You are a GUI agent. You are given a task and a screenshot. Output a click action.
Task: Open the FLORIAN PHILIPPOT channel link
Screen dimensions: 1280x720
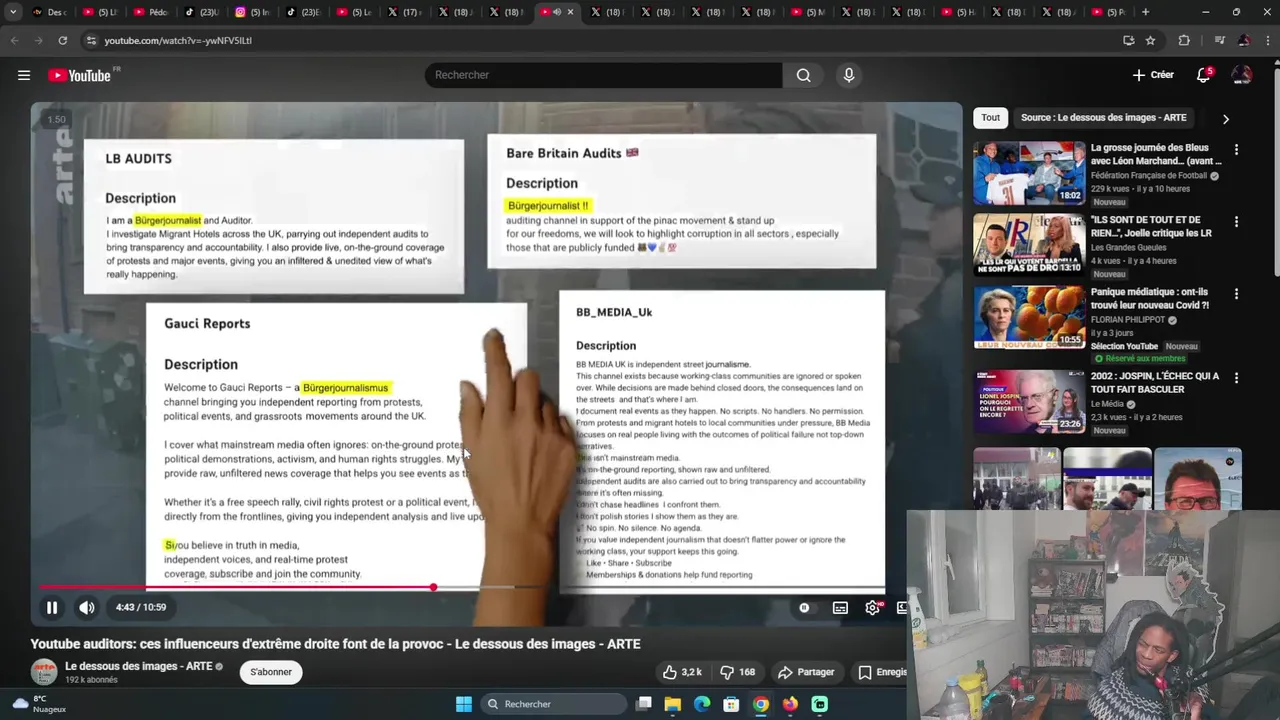click(1128, 320)
